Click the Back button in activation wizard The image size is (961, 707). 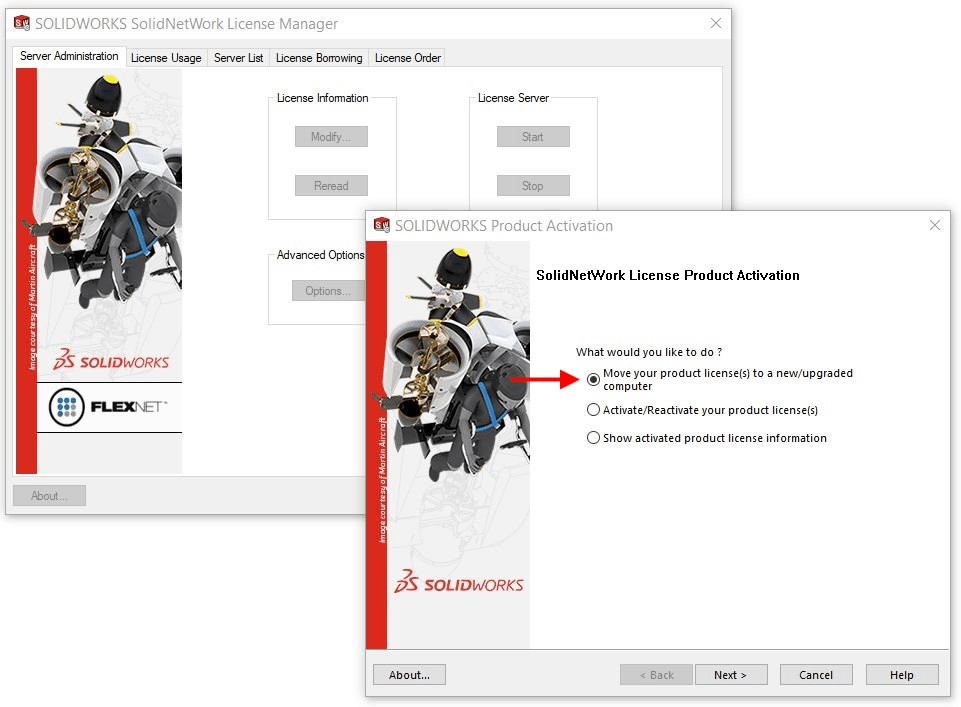click(x=656, y=675)
